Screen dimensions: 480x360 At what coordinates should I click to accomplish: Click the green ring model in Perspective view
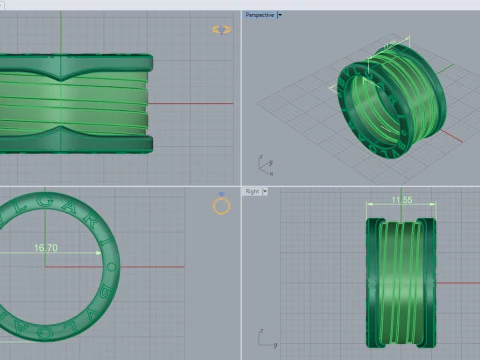[392, 102]
